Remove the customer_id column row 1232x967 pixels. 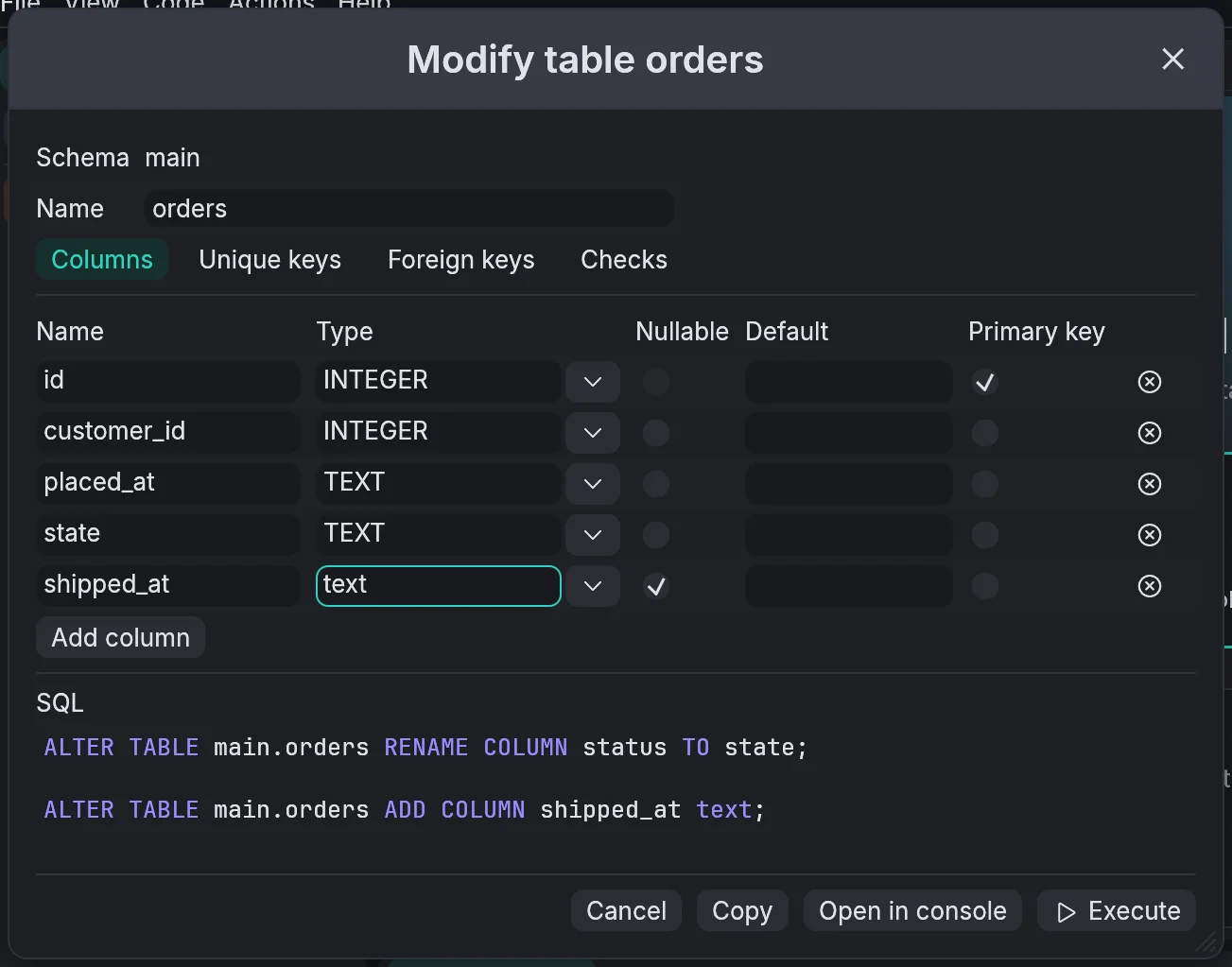pyautogui.click(x=1150, y=433)
